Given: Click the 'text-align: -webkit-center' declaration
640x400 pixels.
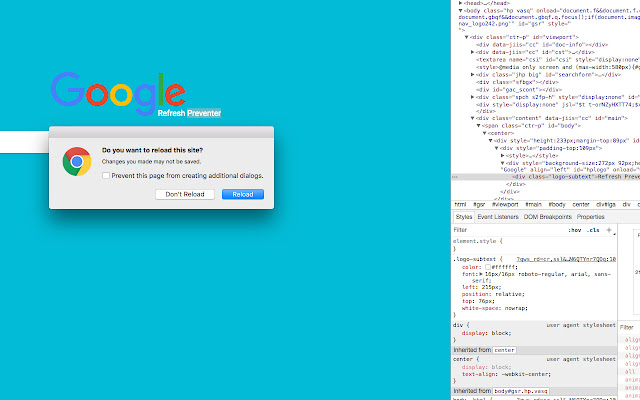Looking at the screenshot, I should click(x=507, y=374).
